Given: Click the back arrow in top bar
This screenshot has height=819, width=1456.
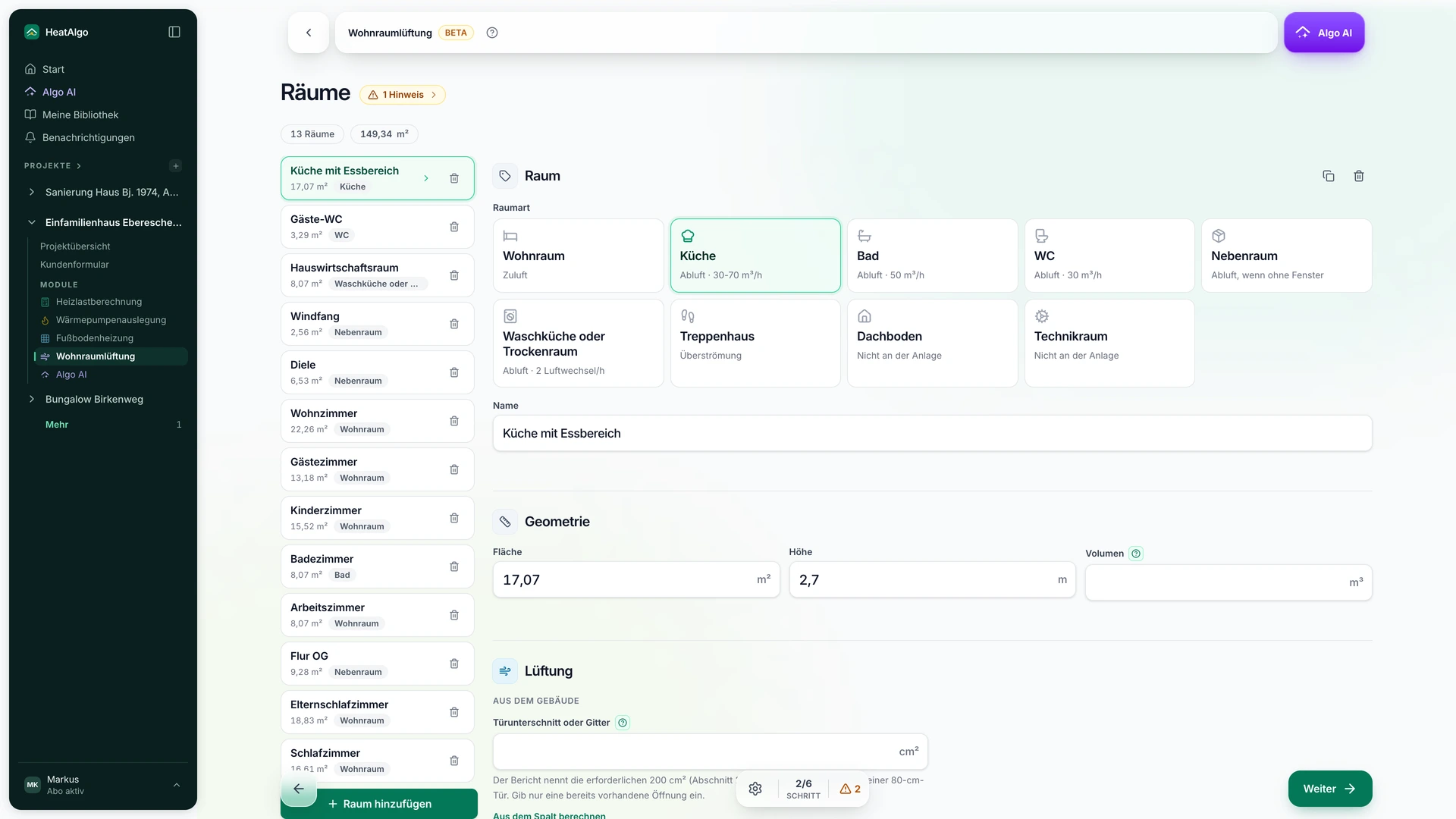Looking at the screenshot, I should point(309,33).
